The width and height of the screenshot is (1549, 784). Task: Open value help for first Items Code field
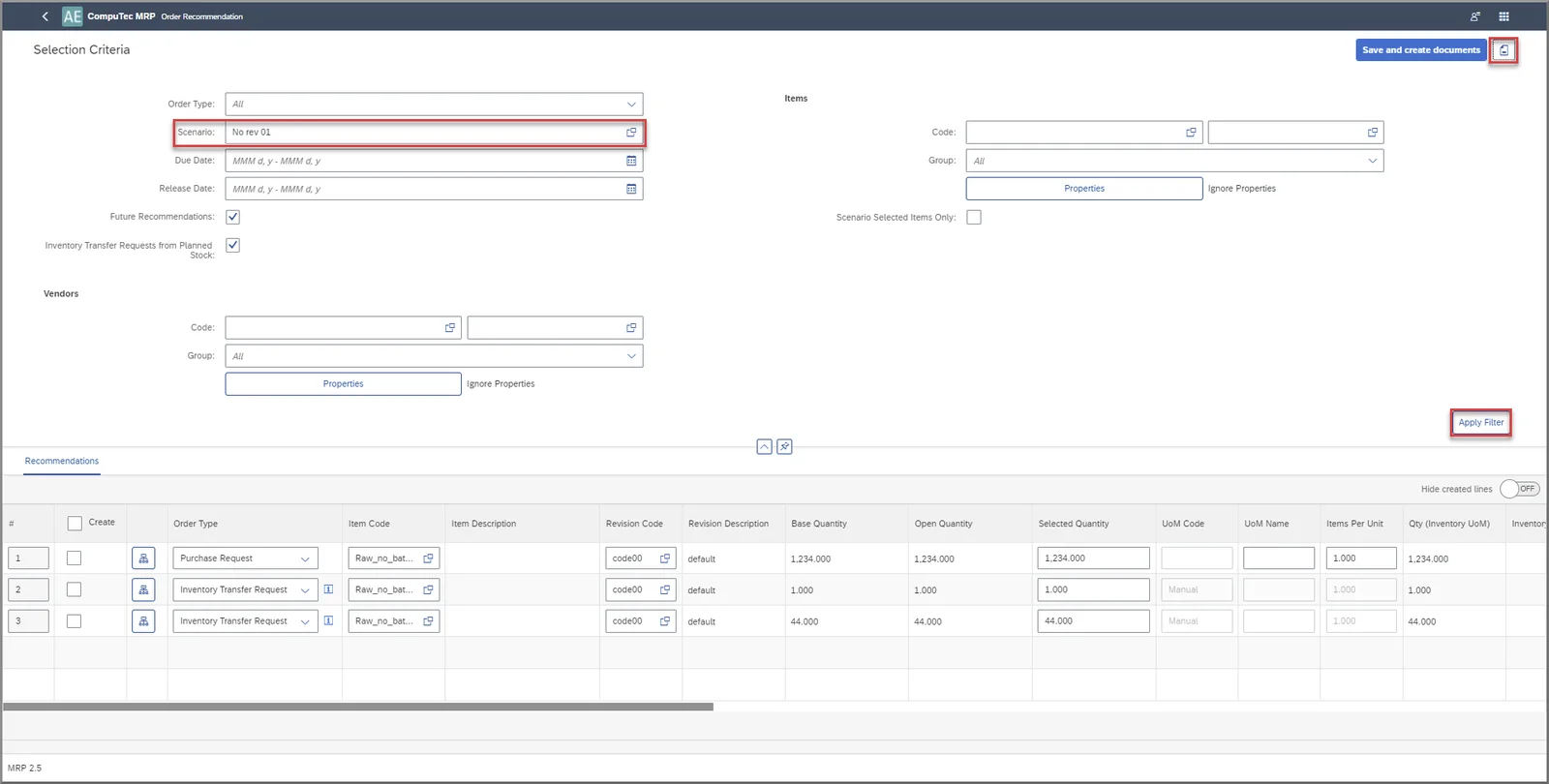point(1191,133)
